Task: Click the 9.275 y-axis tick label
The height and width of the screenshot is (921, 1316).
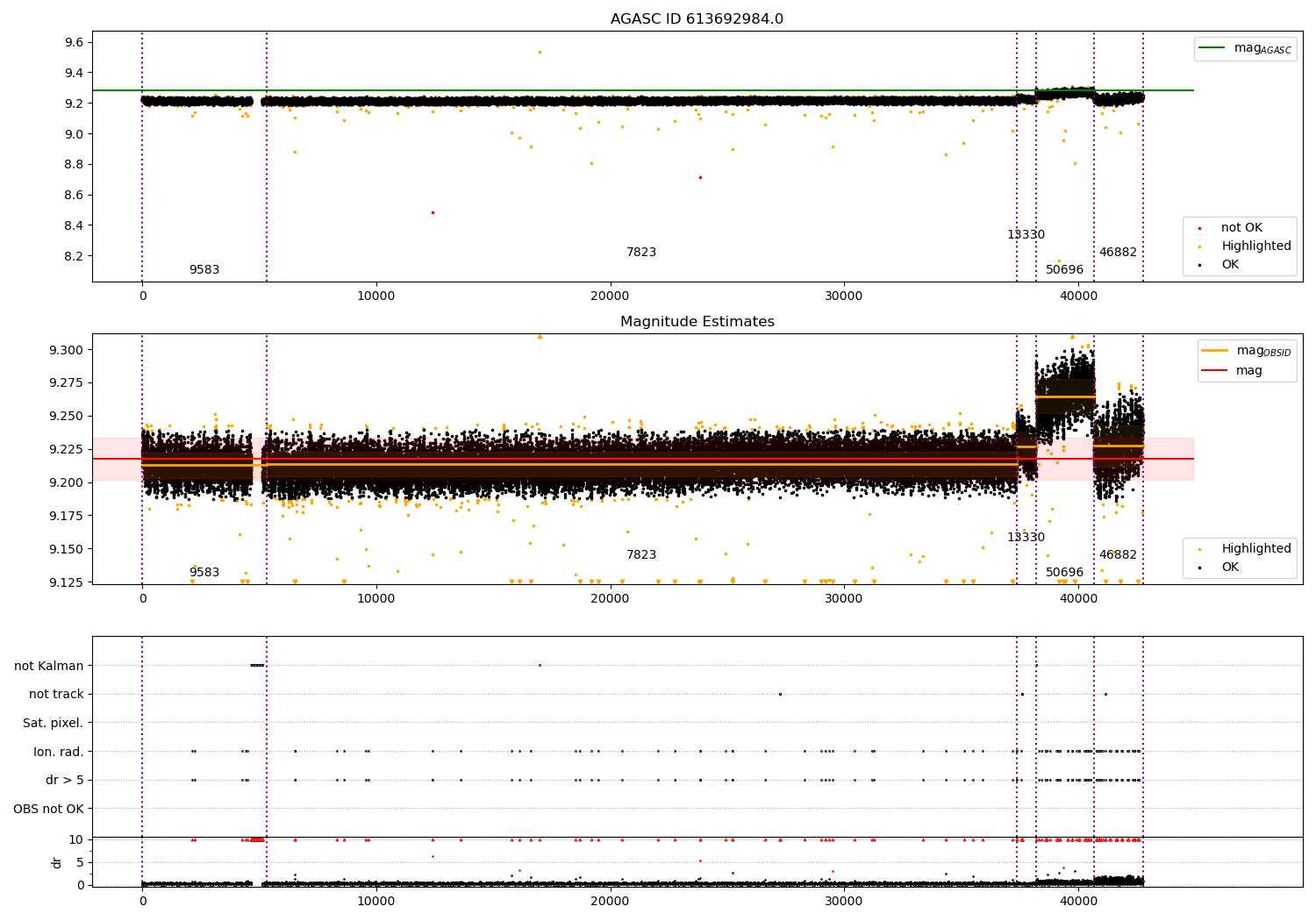Action: pos(67,383)
